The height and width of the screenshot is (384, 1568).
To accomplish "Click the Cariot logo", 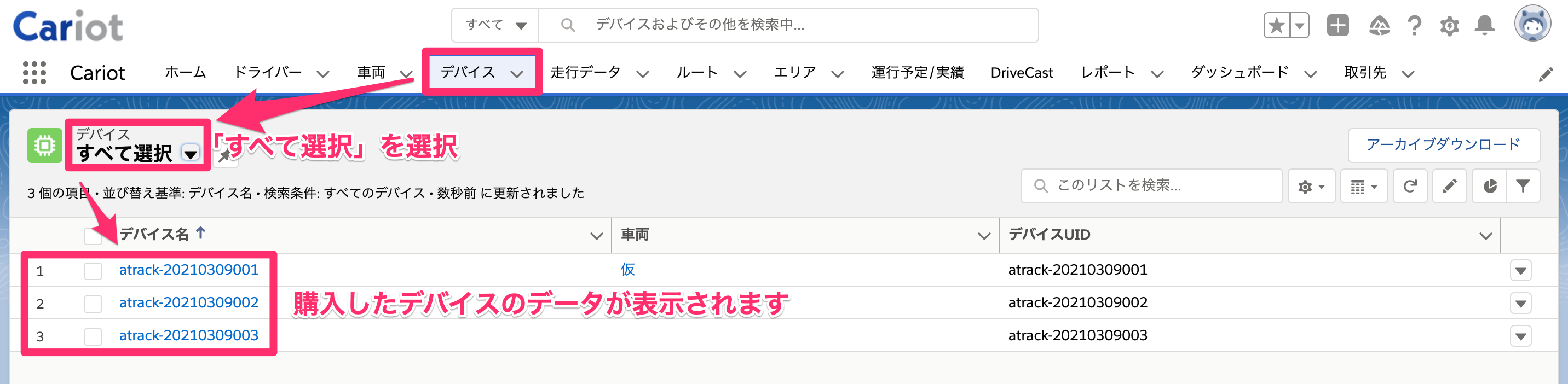I will coord(67,26).
